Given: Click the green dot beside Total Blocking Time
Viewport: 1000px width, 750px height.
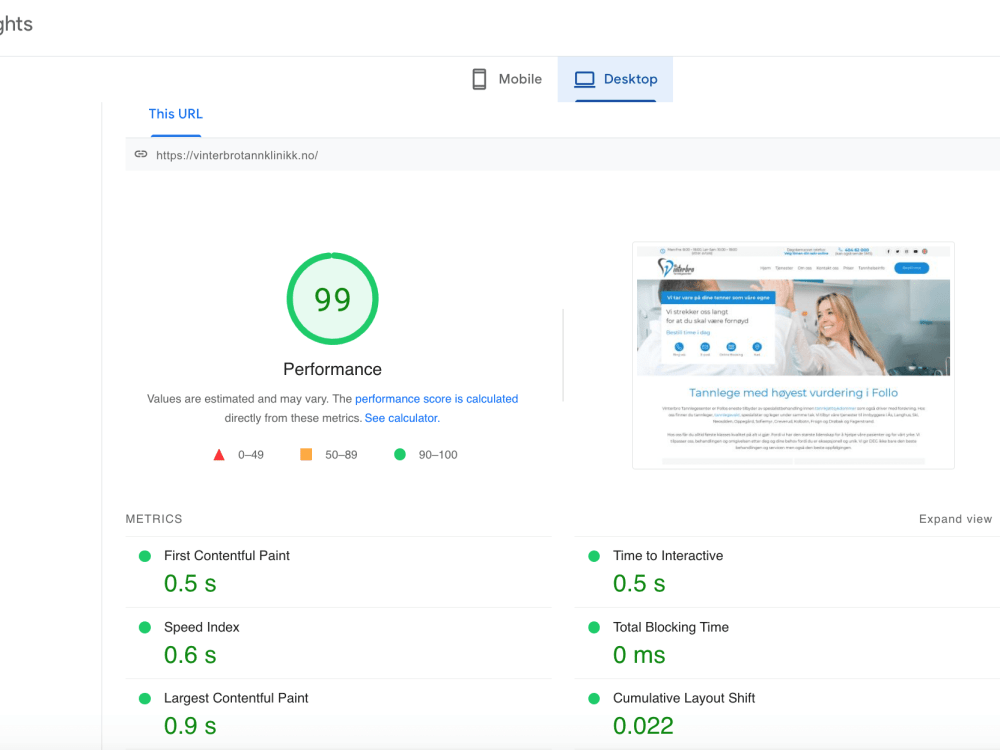Looking at the screenshot, I should click(594, 628).
